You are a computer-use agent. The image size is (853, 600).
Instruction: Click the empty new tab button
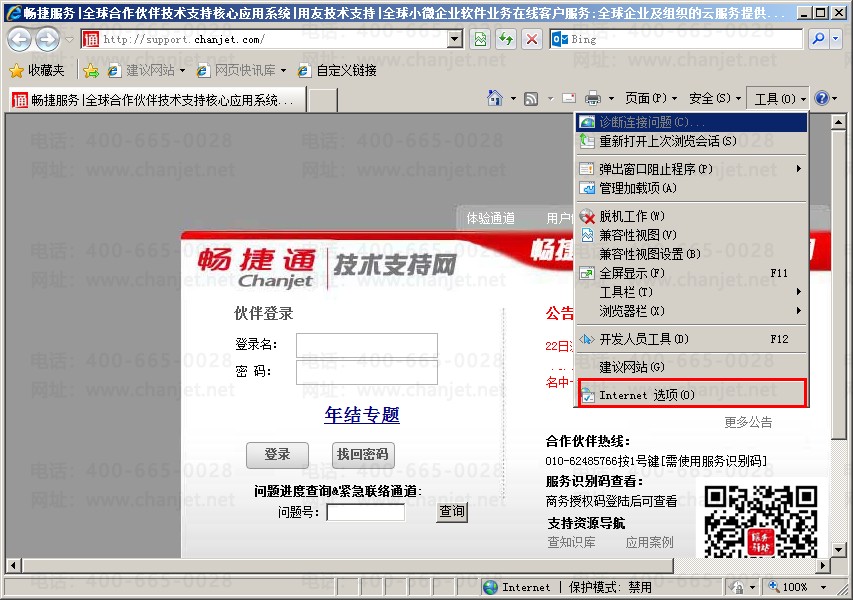(322, 100)
